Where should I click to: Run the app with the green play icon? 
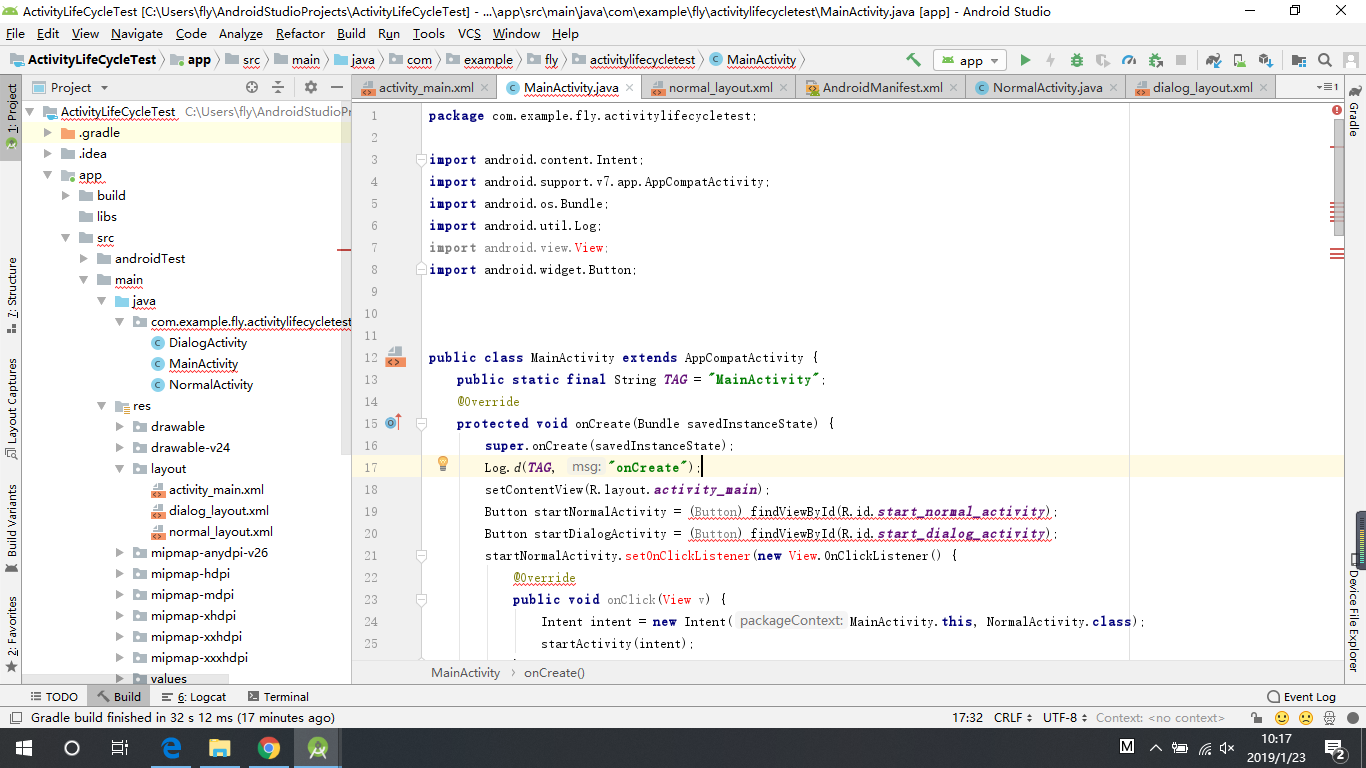coord(1025,60)
